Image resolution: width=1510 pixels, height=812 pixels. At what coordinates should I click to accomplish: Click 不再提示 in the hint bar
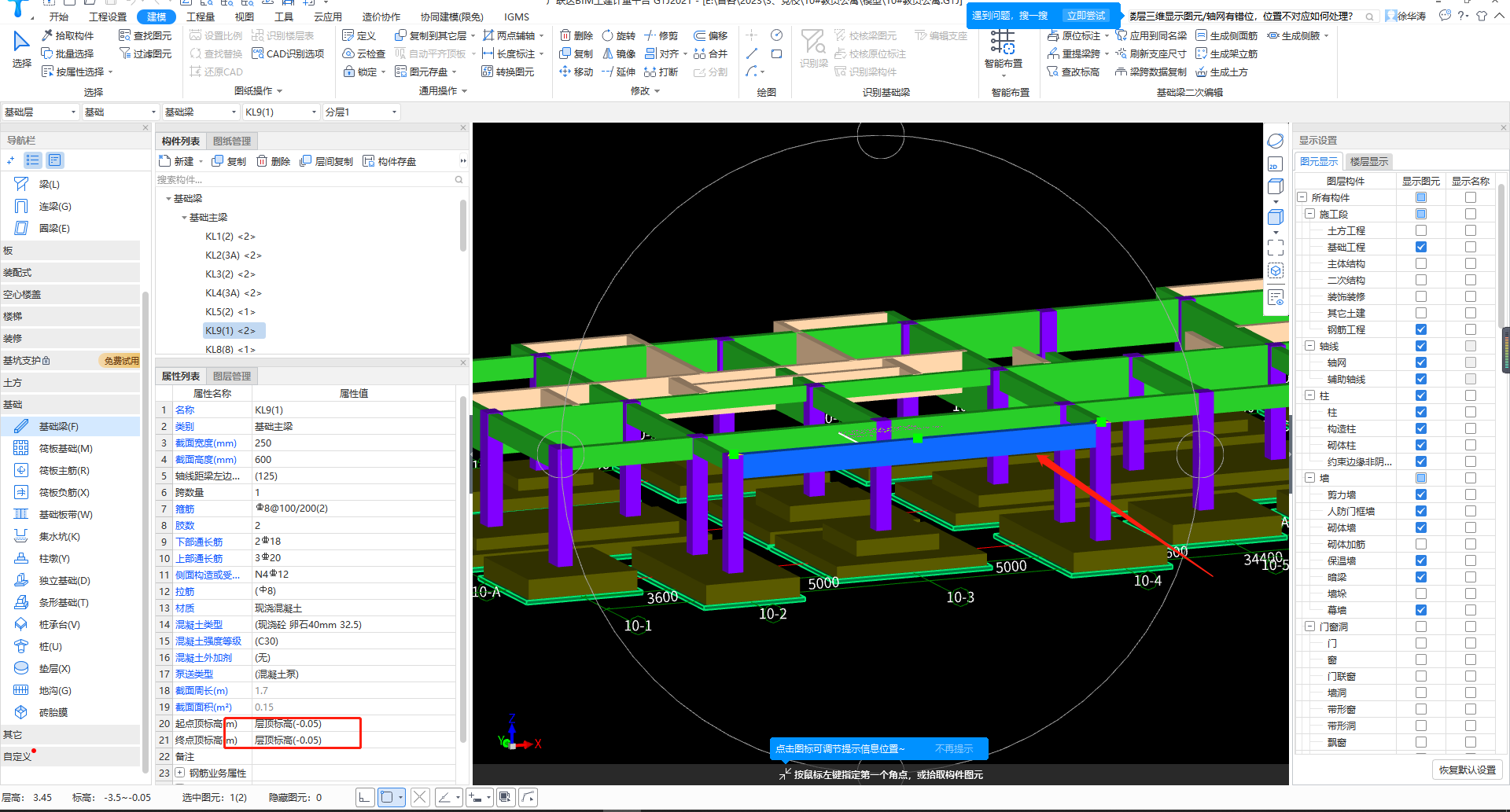click(954, 748)
